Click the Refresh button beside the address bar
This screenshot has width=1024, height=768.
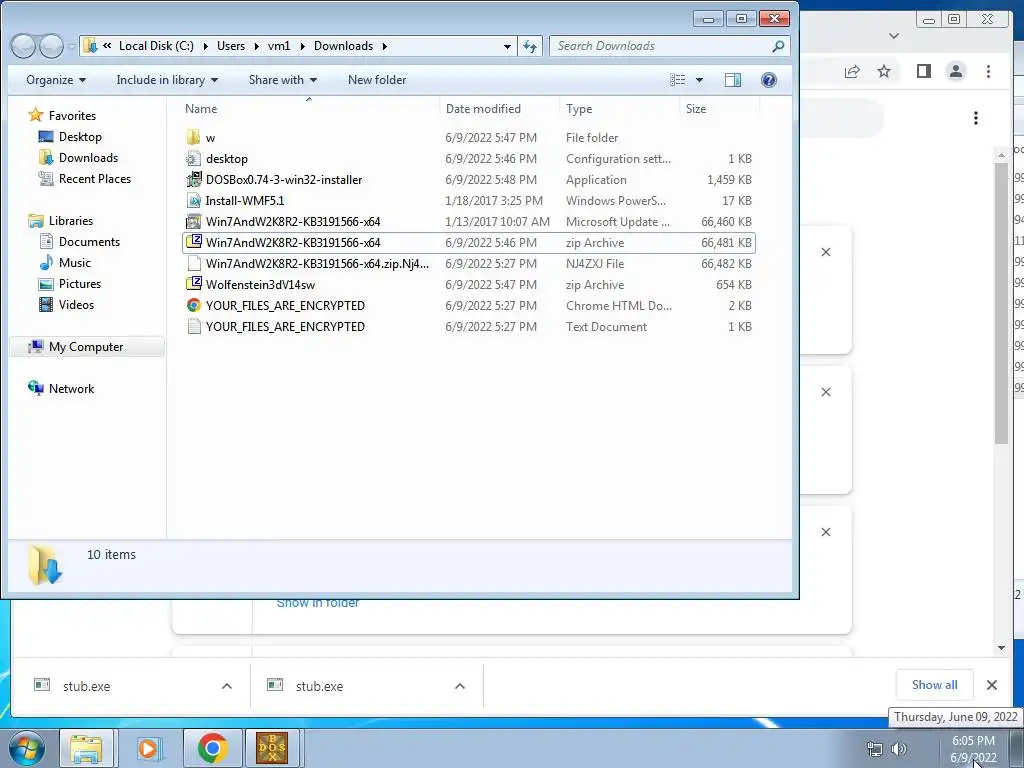tap(530, 46)
